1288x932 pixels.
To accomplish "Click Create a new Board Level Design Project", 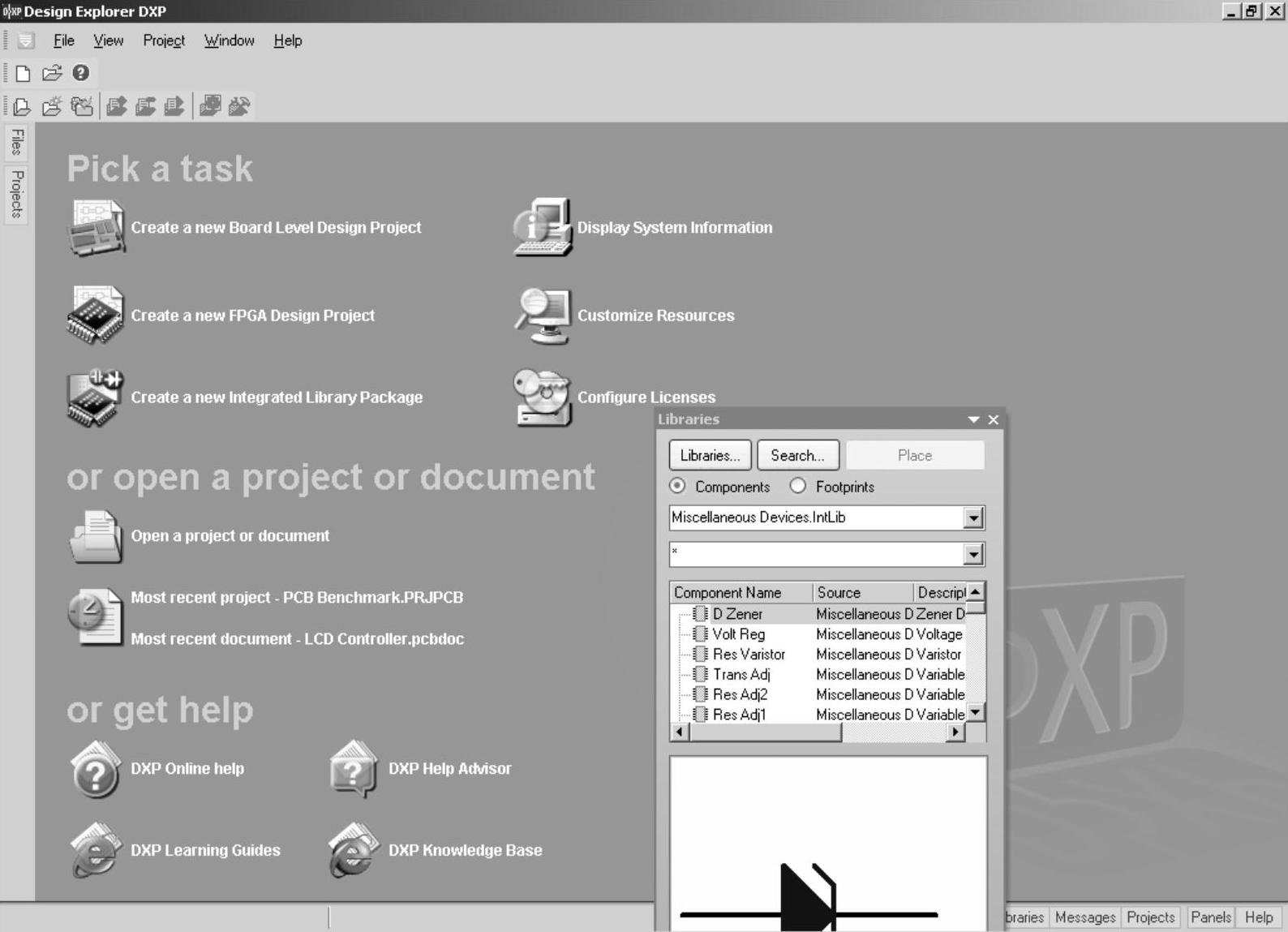I will pos(276,228).
